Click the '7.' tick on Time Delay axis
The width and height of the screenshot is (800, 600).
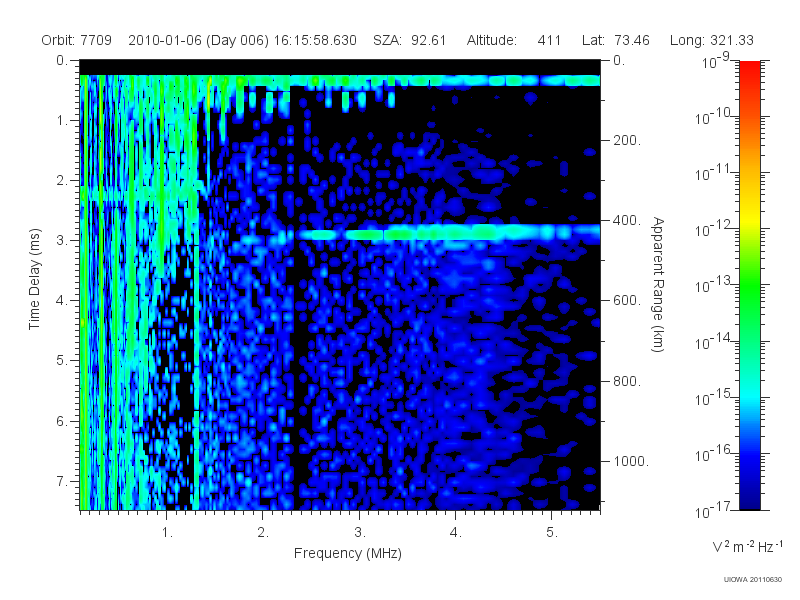(62, 481)
